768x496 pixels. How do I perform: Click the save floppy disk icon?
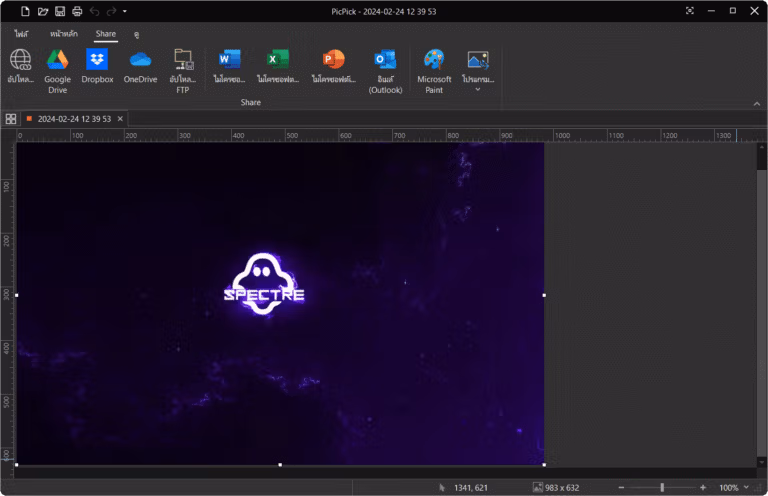point(60,11)
